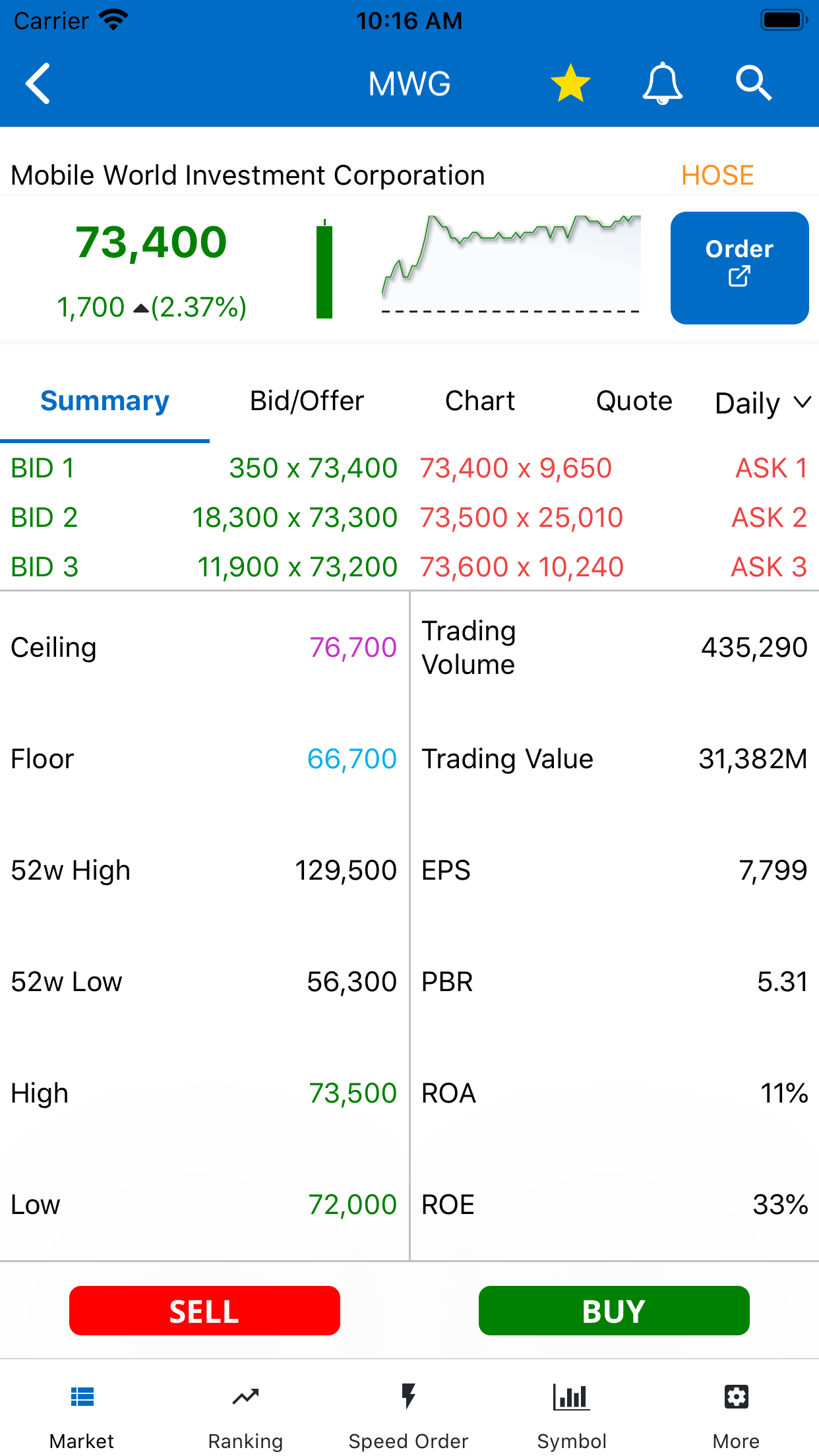This screenshot has width=819, height=1456.
Task: Open Speed Order lightning icon
Action: [x=409, y=1397]
